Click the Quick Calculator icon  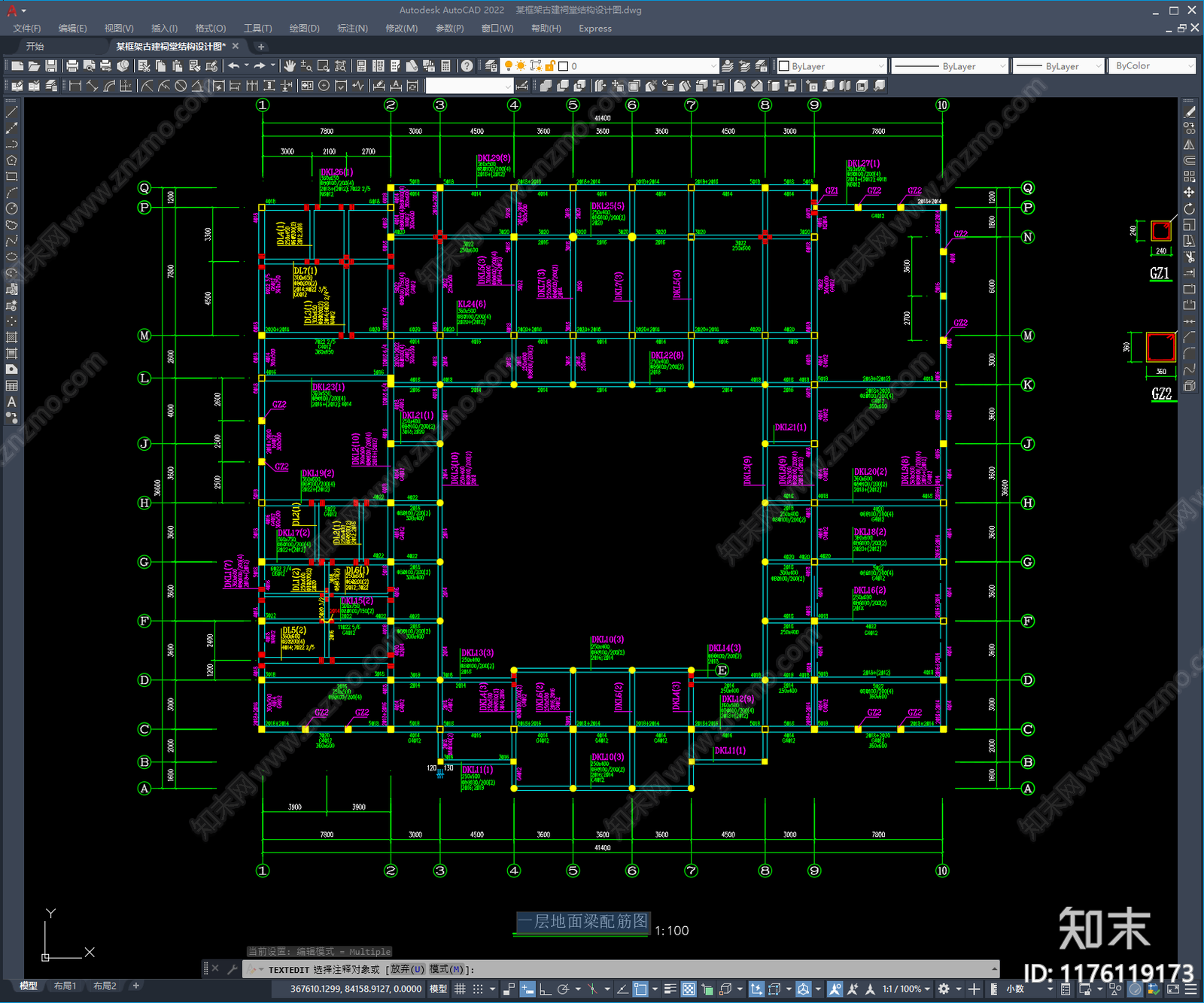pos(445,66)
